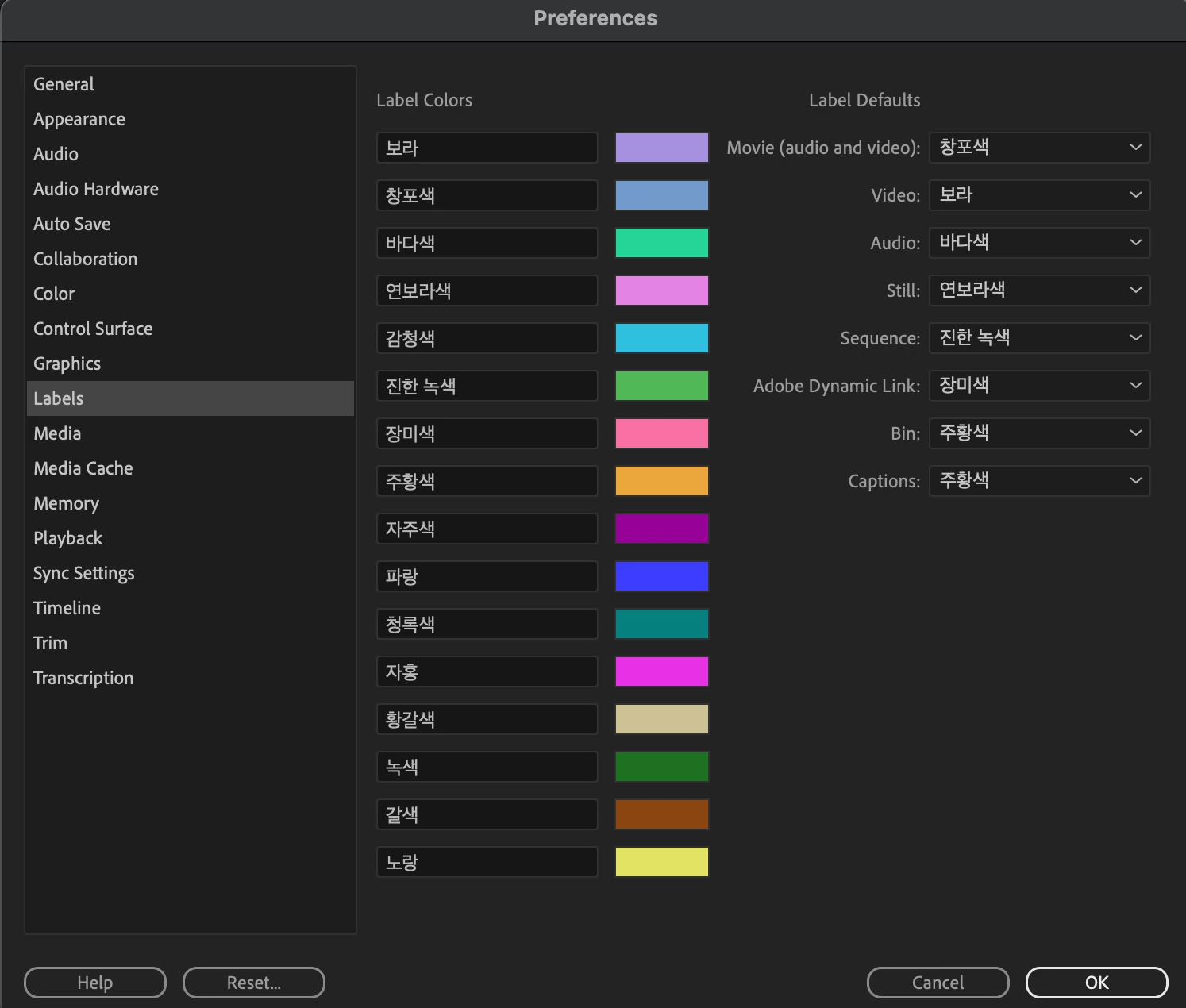Open Media Cache settings
This screenshot has height=1008, width=1186.
pyautogui.click(x=190, y=468)
